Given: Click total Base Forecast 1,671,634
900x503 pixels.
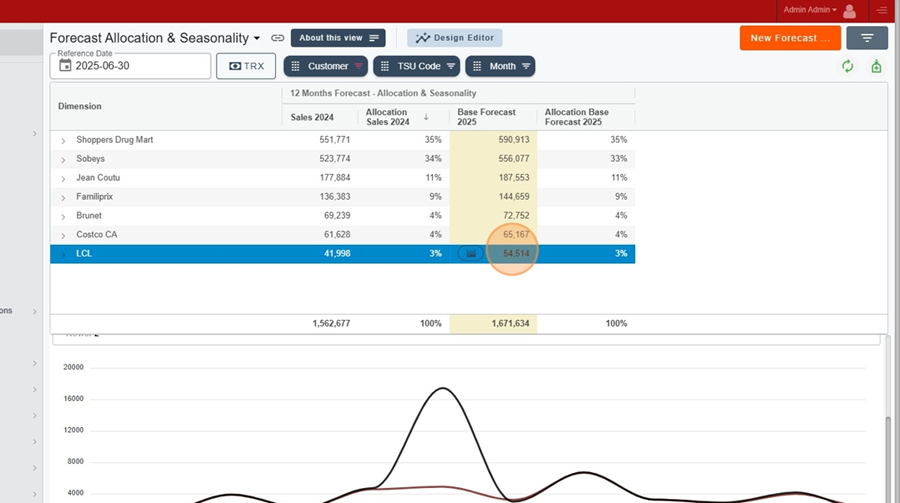Looking at the screenshot, I should click(x=510, y=323).
